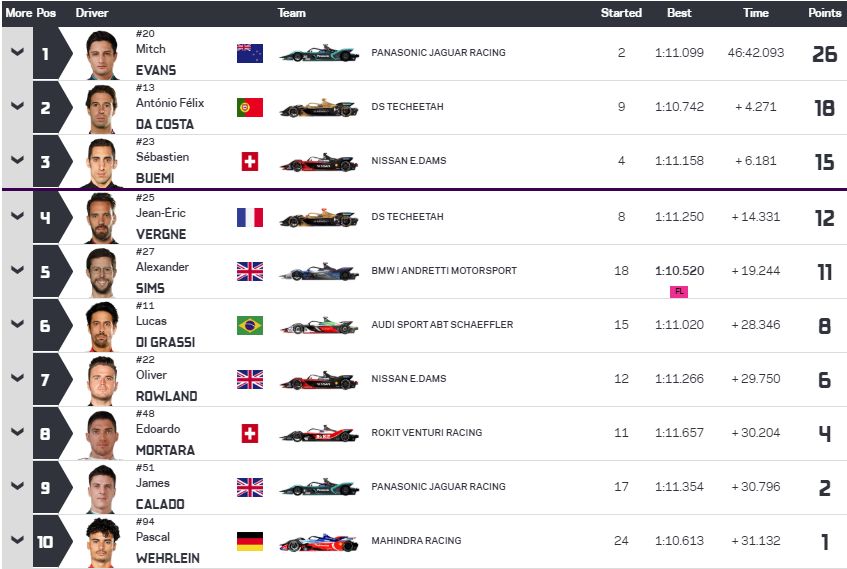Click António Félix da Costa's portrait

tap(102, 109)
